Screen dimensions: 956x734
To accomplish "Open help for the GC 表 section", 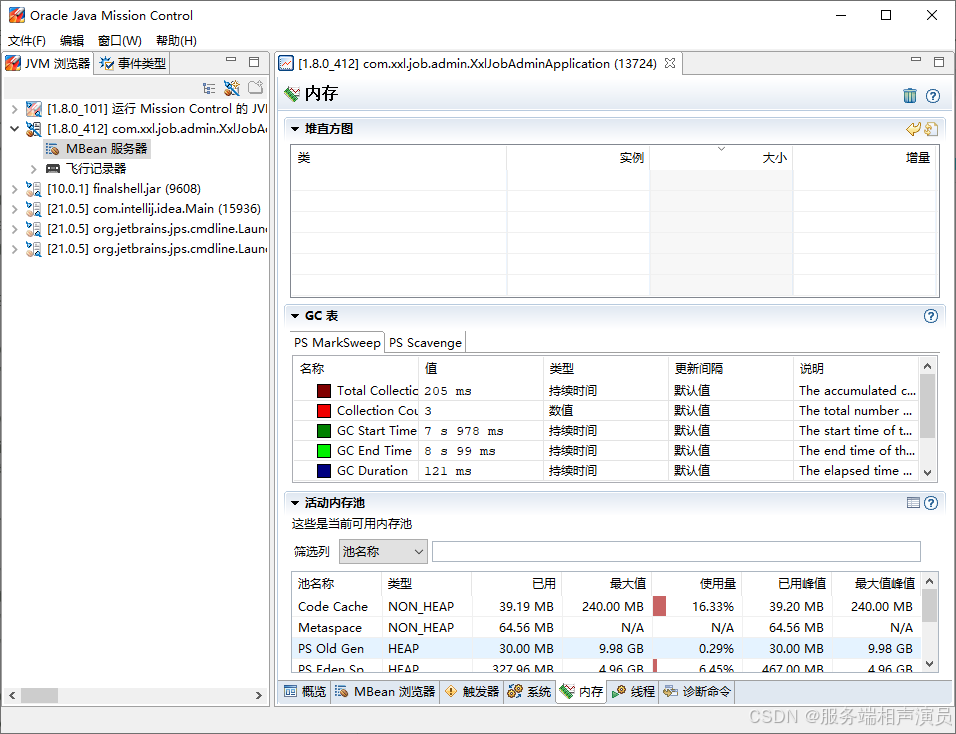I will coord(931,316).
